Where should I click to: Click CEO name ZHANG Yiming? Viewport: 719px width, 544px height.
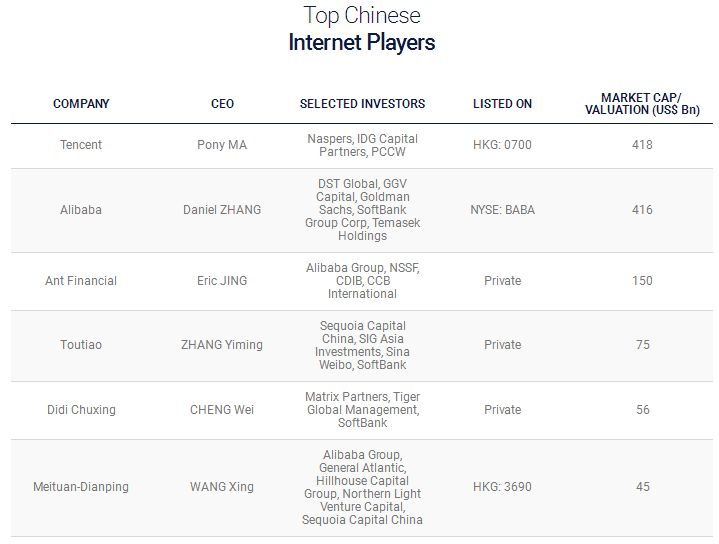click(x=222, y=345)
